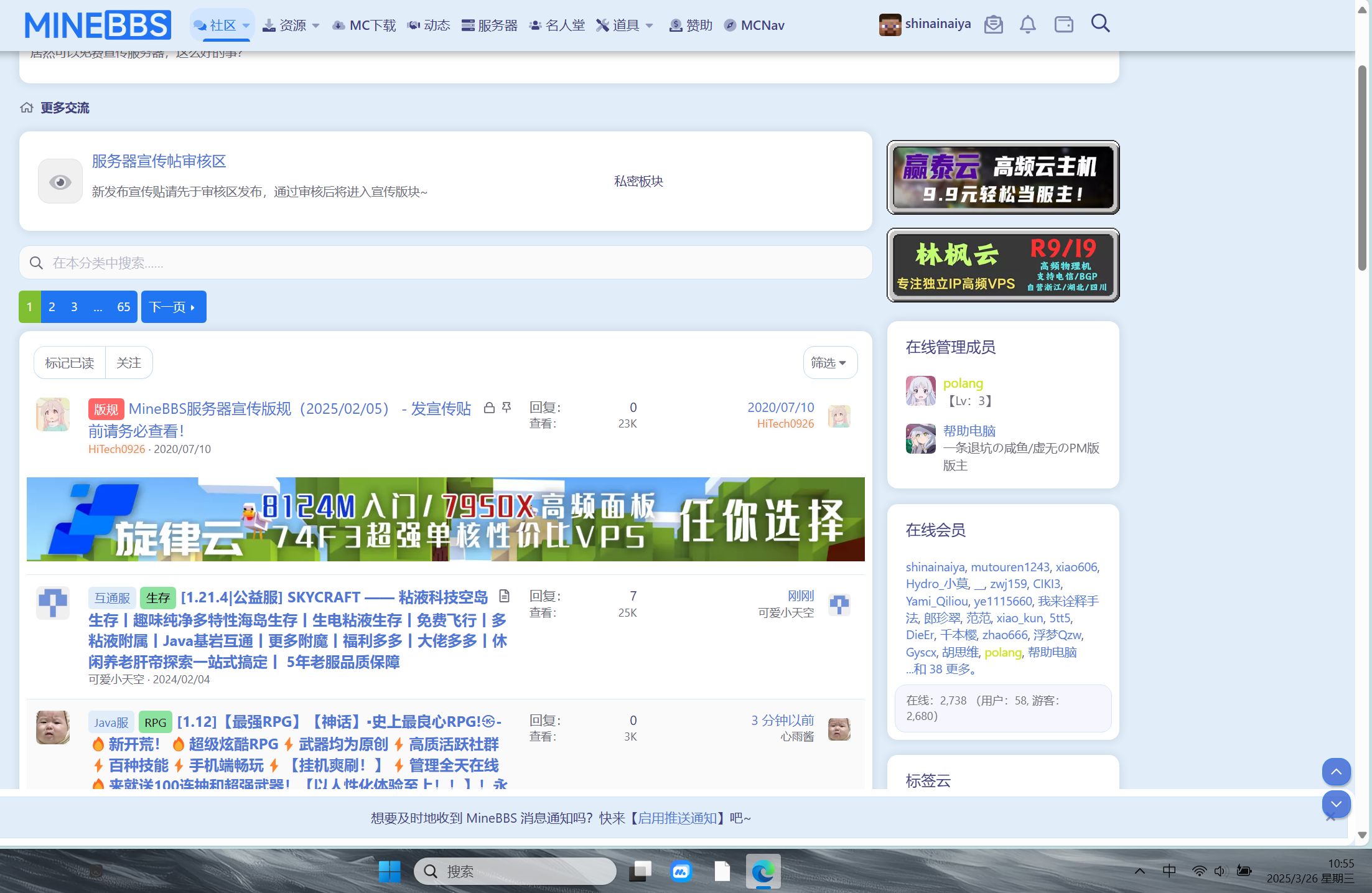Click scroll-to-top round arrow button
The image size is (1372, 893).
coord(1336,772)
